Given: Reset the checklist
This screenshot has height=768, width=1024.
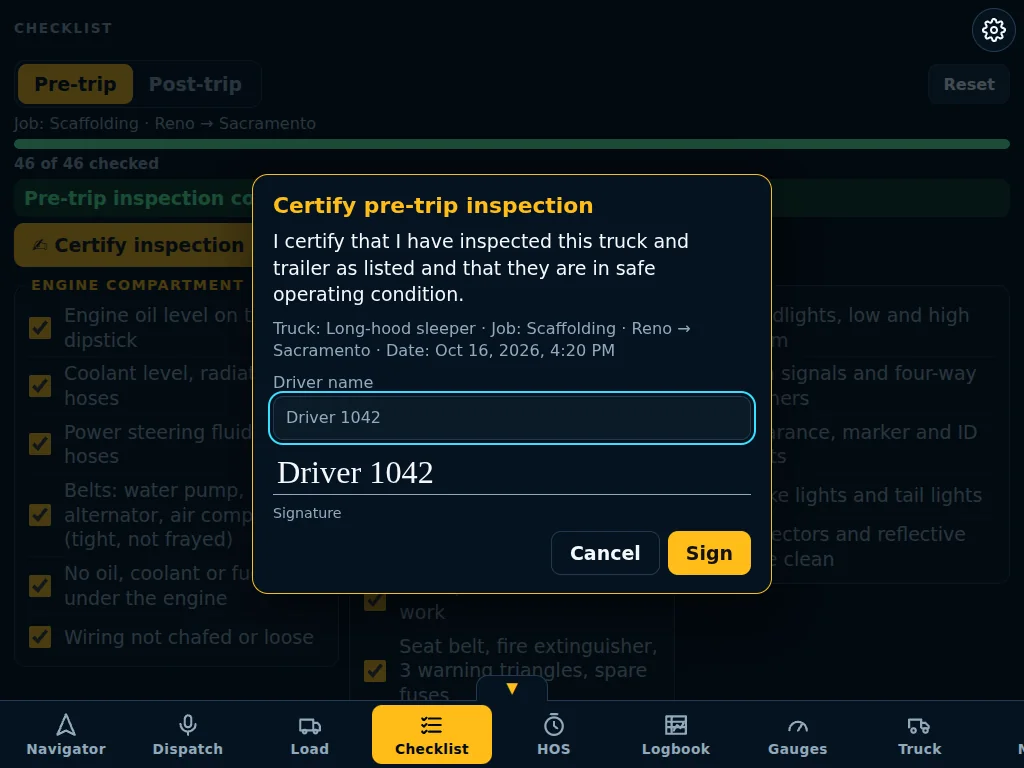Looking at the screenshot, I should 969,84.
